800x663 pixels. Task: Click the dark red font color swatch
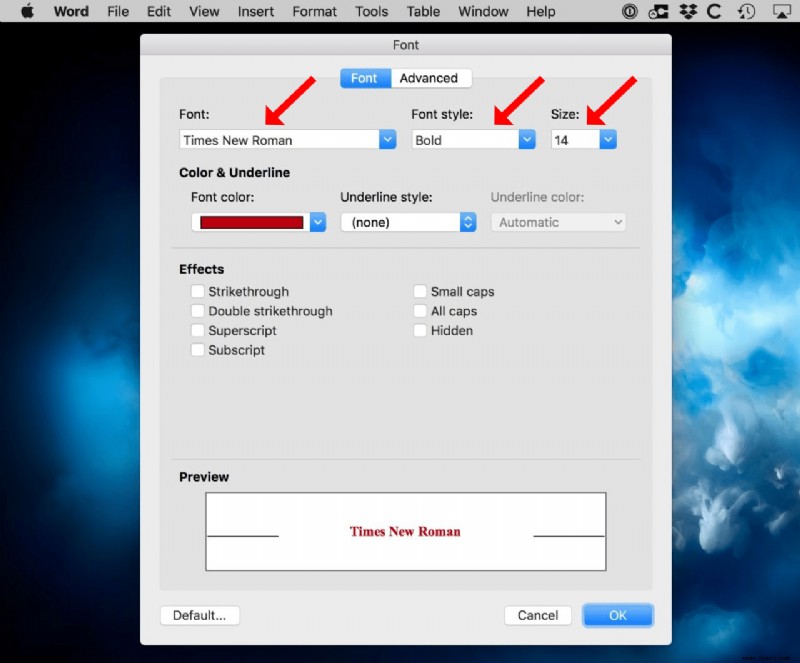(x=252, y=222)
